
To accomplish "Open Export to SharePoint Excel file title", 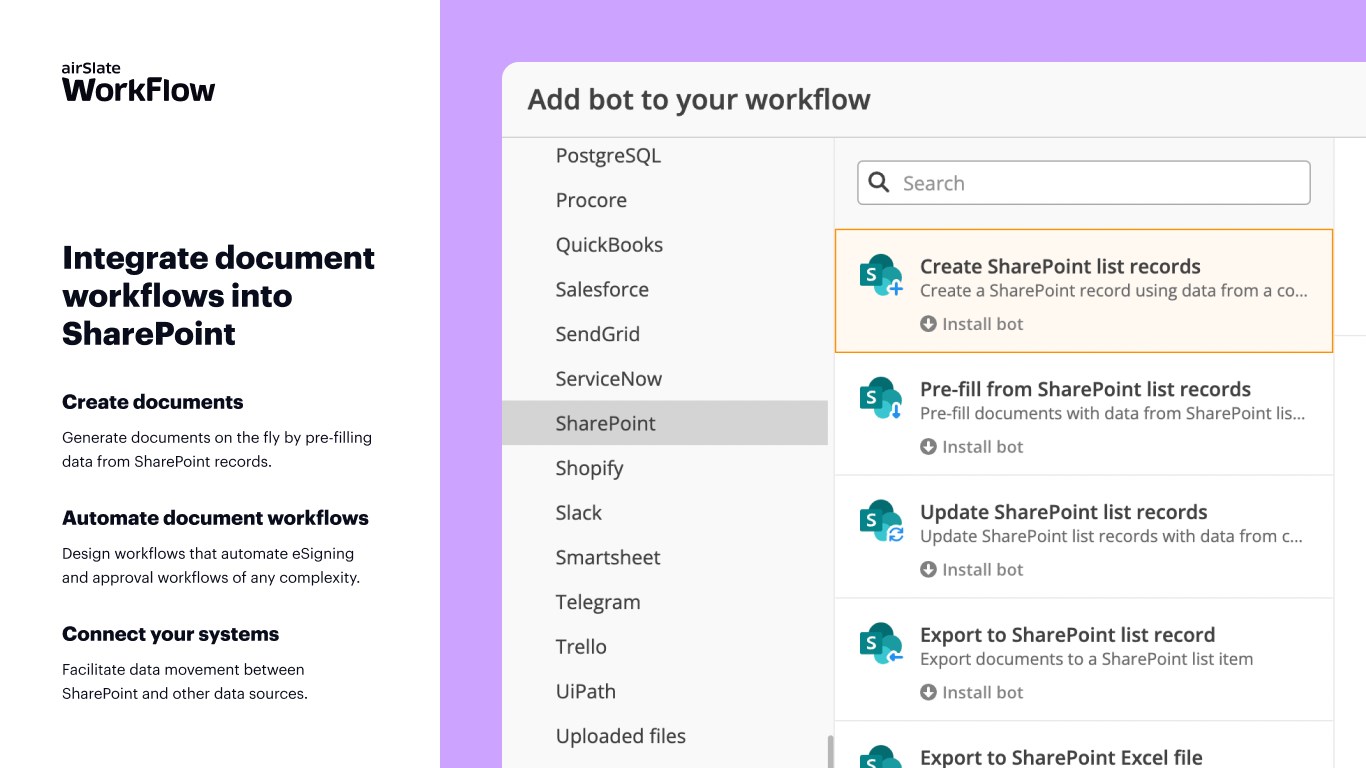I will 1061,758.
